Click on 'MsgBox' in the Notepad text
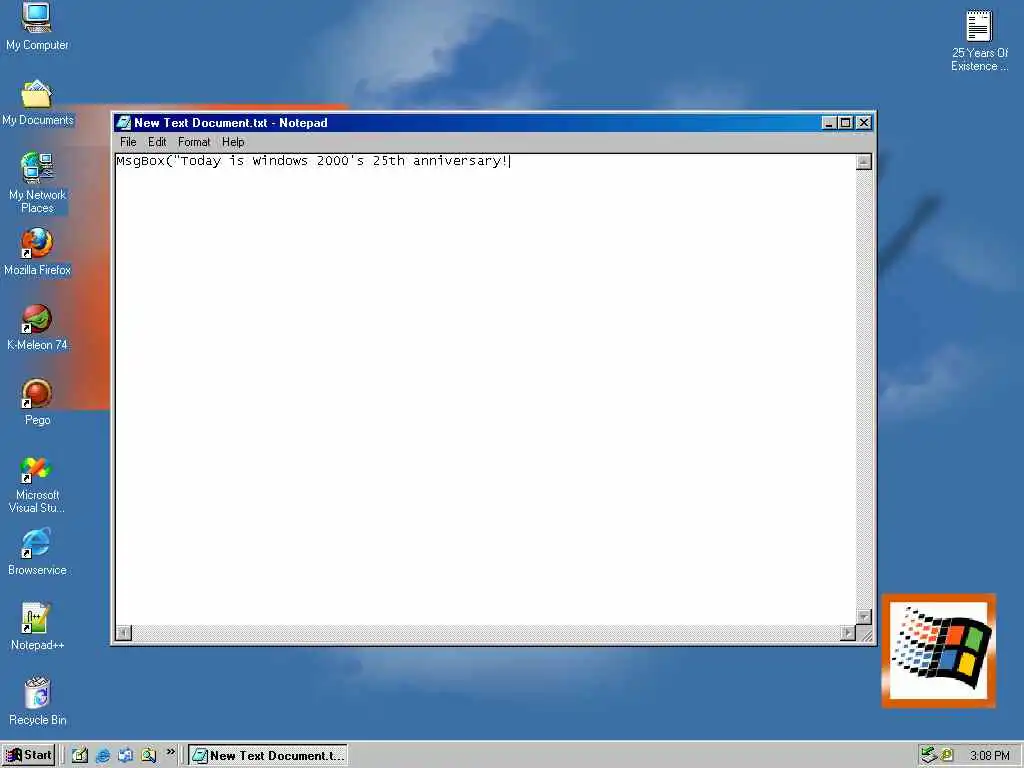This screenshot has height=768, width=1024. click(140, 161)
